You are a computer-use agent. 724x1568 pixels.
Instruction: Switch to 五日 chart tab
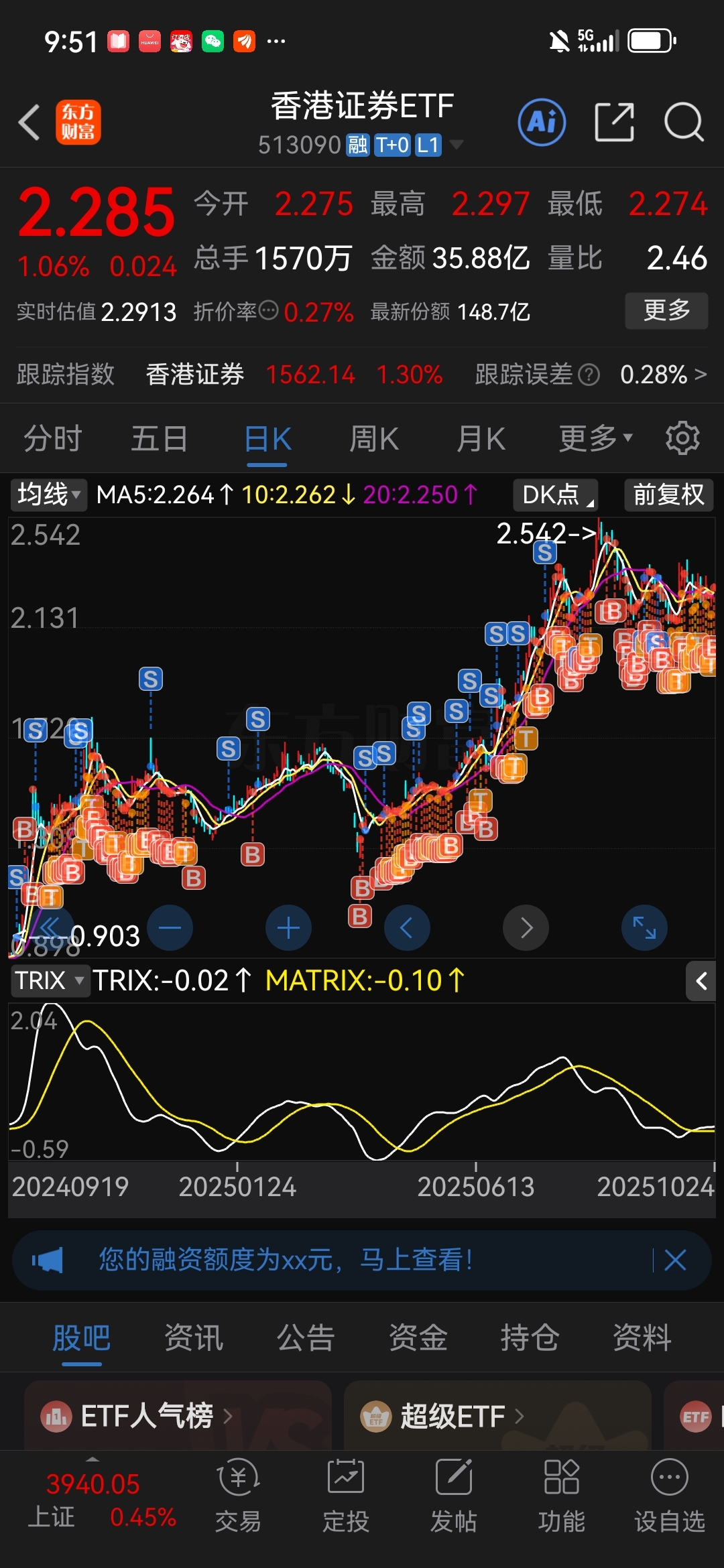click(160, 439)
